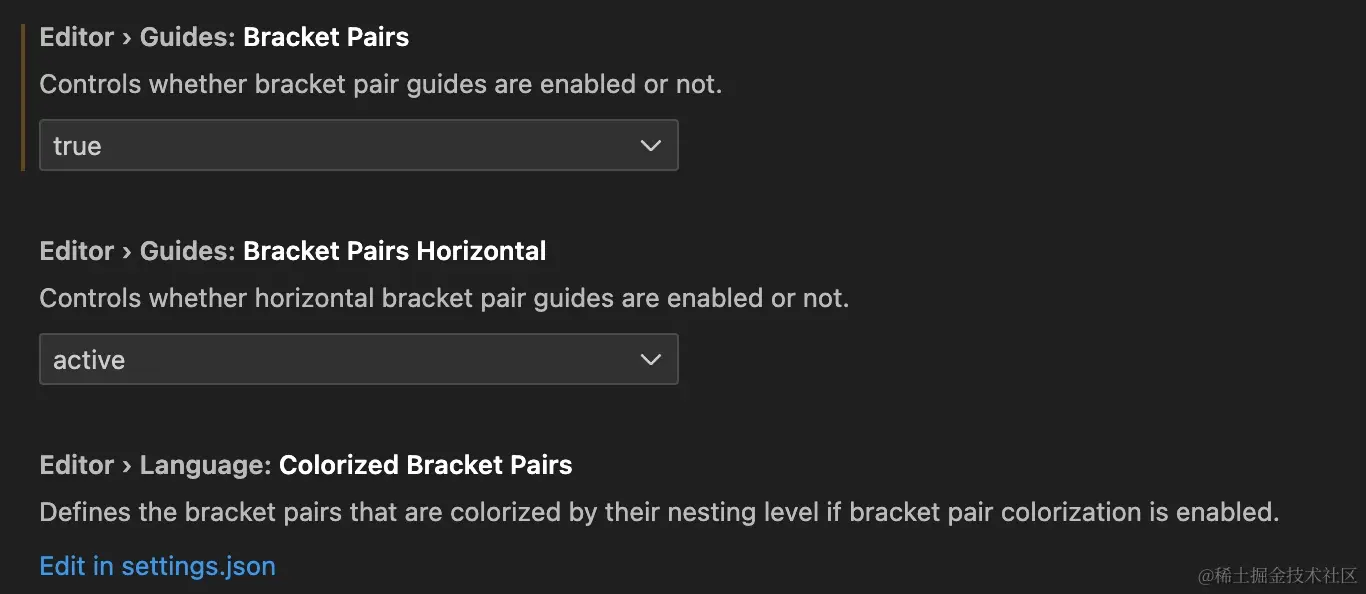Click the description about horizontal bracket pair guides

444,298
